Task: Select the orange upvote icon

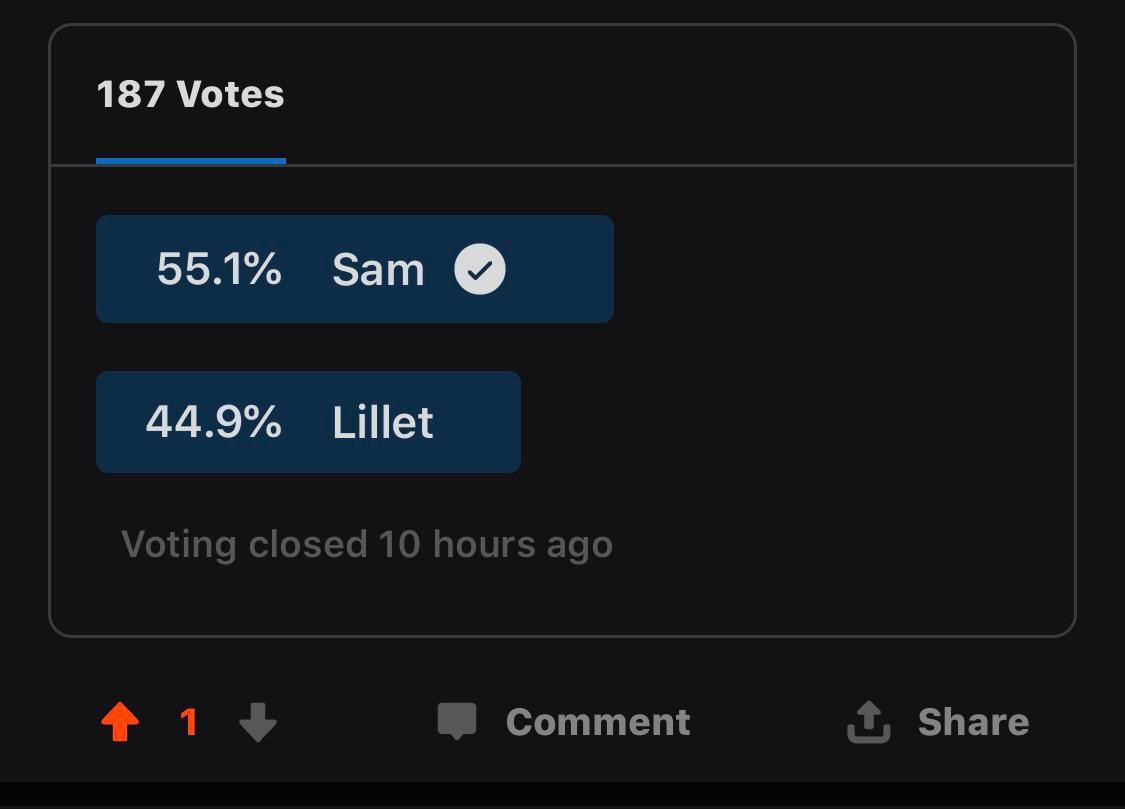Action: [x=121, y=720]
